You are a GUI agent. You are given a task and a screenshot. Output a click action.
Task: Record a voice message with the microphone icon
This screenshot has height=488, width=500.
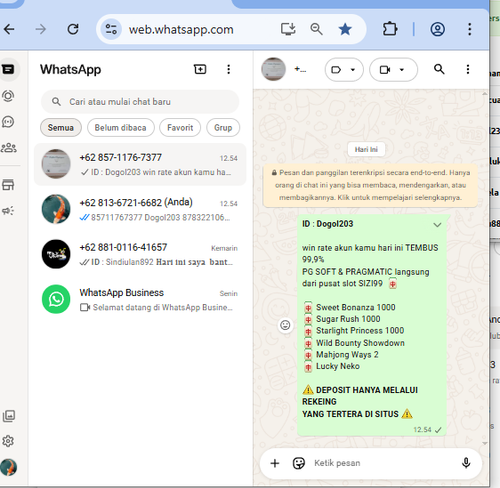coord(466,463)
